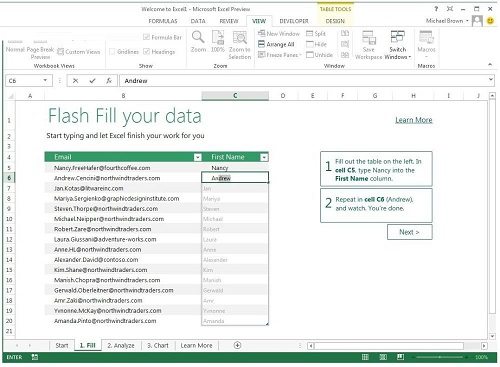Viewport: 500px width, 367px height.
Task: Open the 2. Analyze sheet tab
Action: tap(121, 346)
